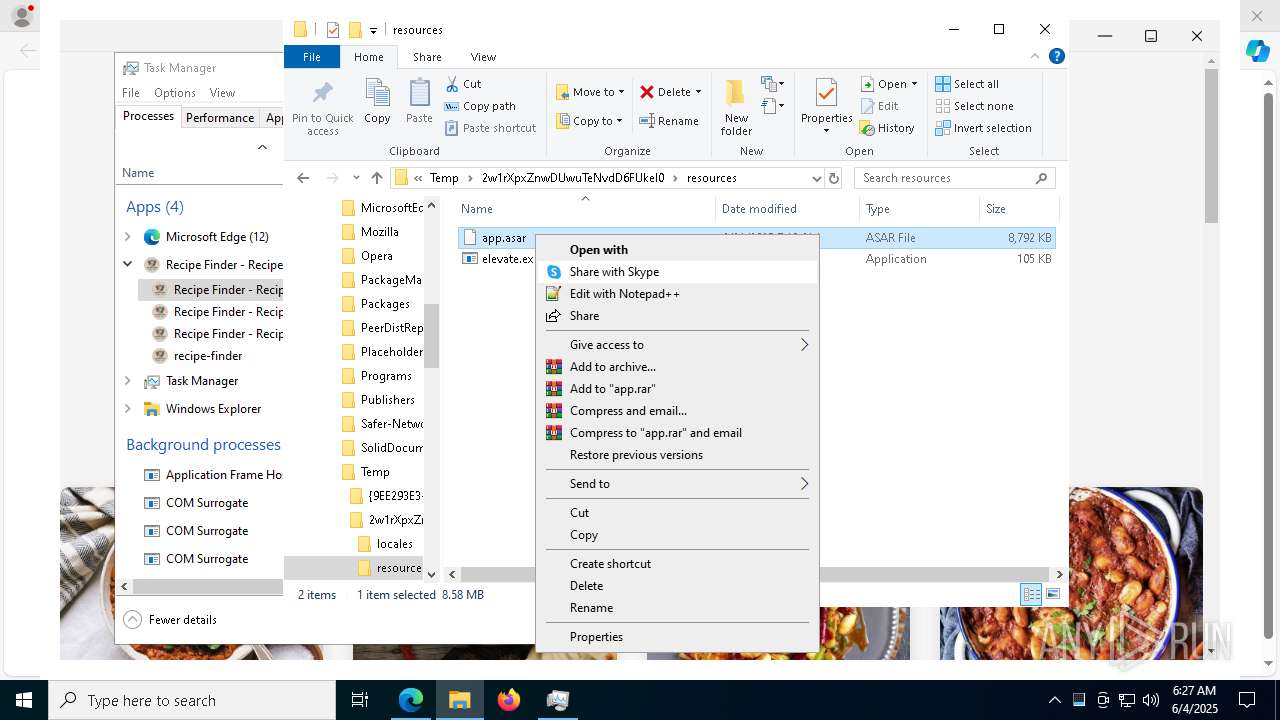
Task: Collapse Fewer details in Task Manager
Action: pos(170,620)
